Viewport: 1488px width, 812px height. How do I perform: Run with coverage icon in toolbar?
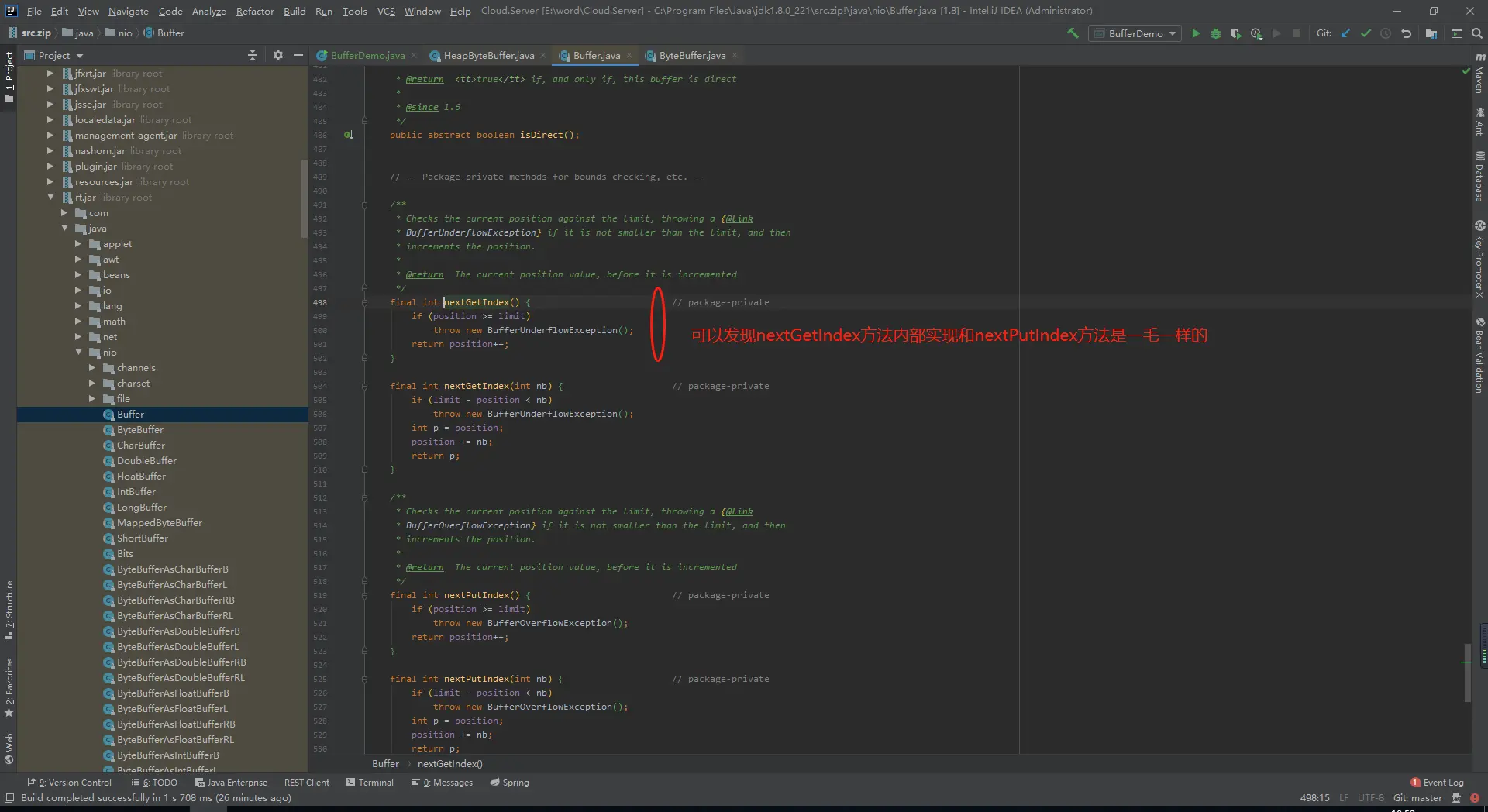(x=1236, y=33)
